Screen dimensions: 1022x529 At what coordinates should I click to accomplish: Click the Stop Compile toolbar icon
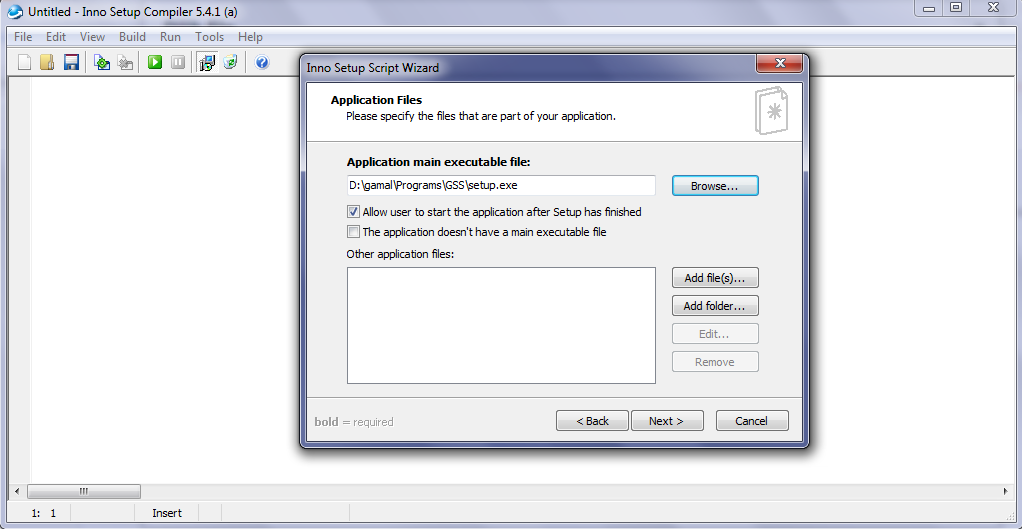tap(126, 63)
